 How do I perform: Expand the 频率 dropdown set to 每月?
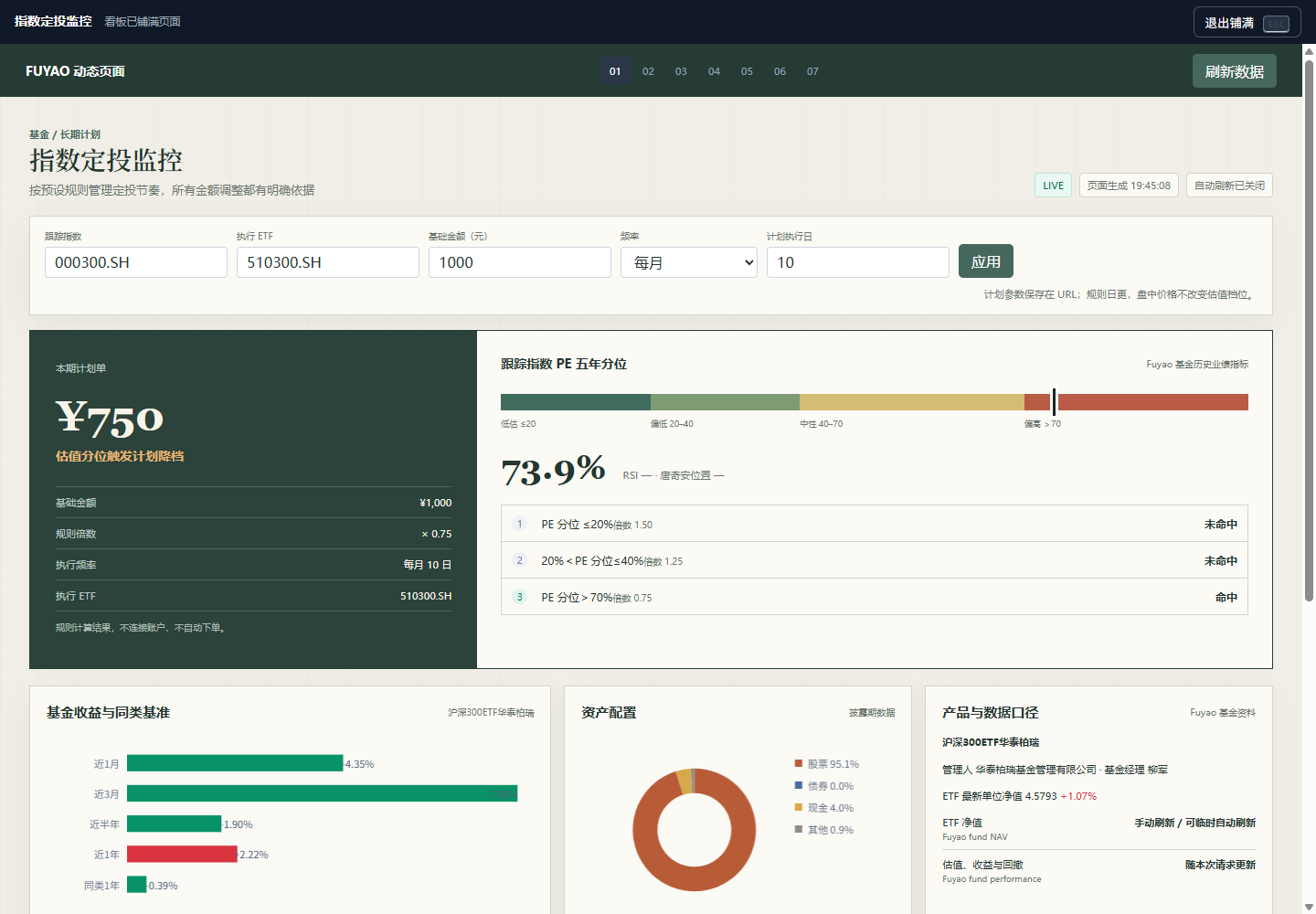(689, 262)
